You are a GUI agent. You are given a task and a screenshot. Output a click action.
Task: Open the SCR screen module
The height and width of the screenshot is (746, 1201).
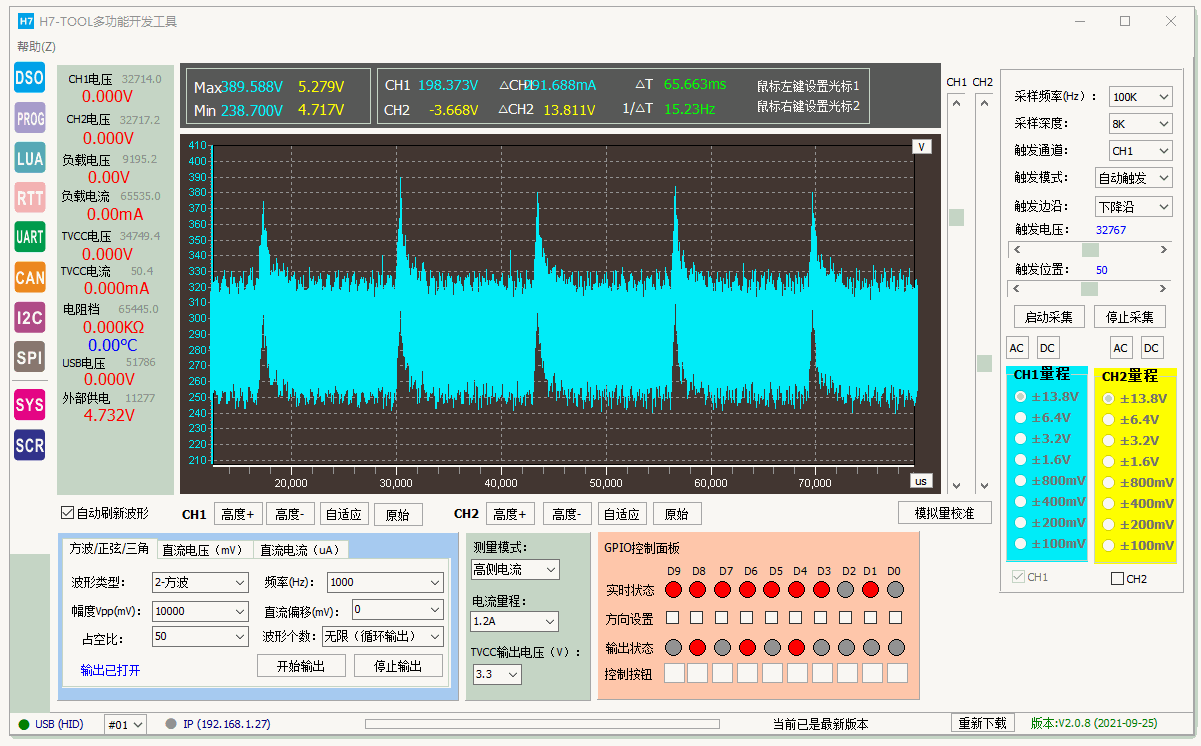coord(29,444)
